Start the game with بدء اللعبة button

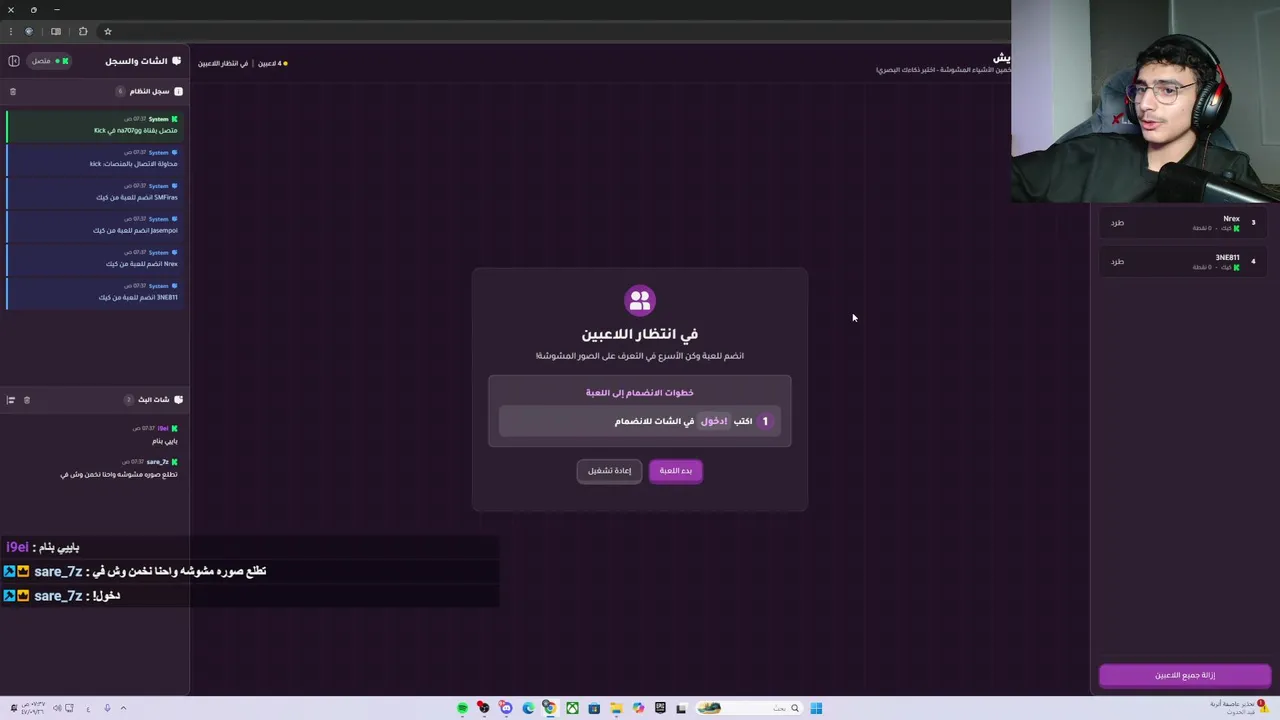click(676, 471)
